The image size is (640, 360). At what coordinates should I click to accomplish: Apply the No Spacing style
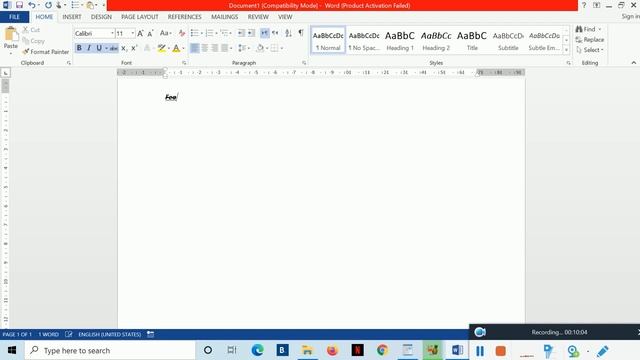[364, 40]
